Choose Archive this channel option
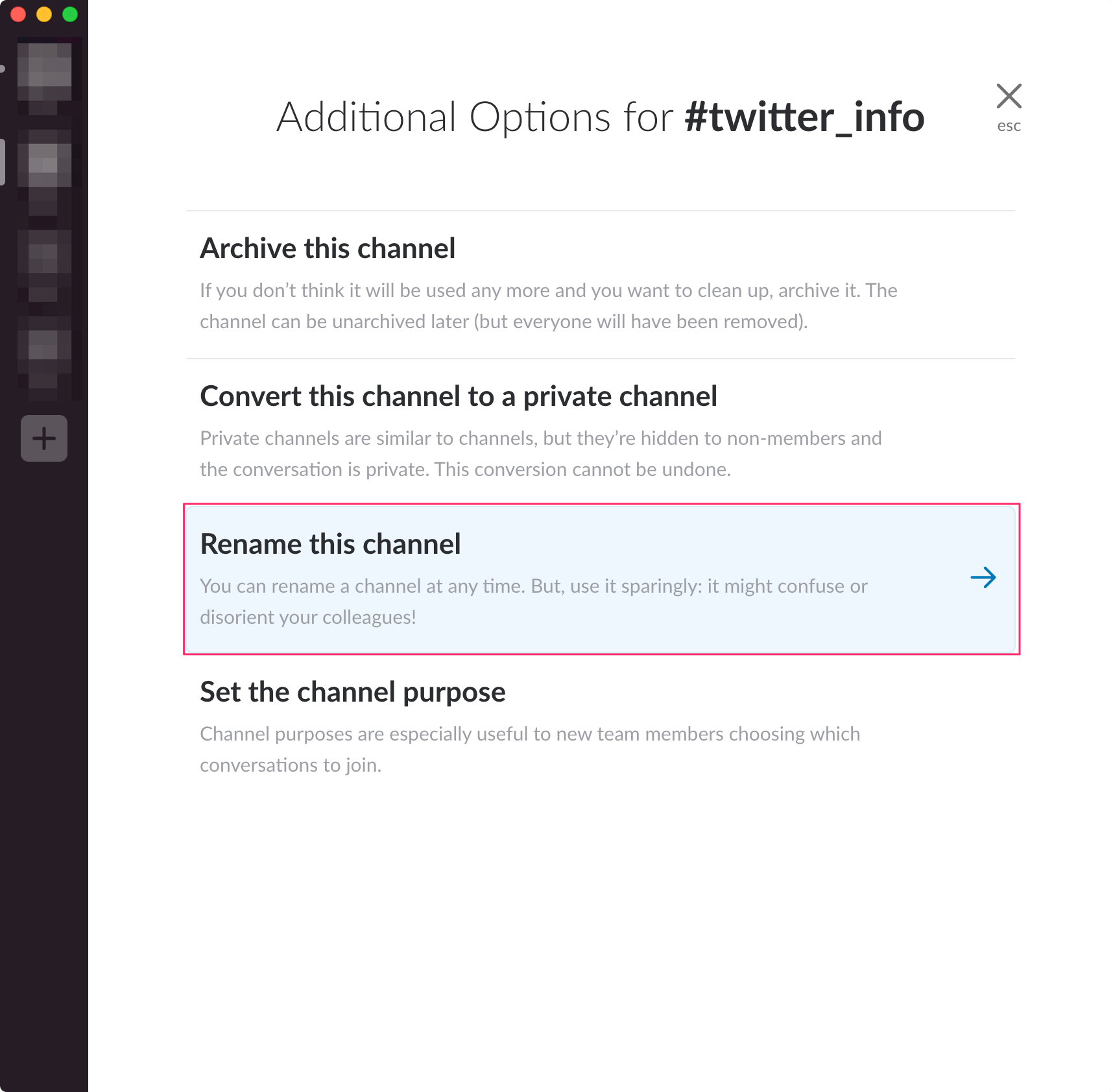This screenshot has height=1092, width=1113. tap(328, 249)
